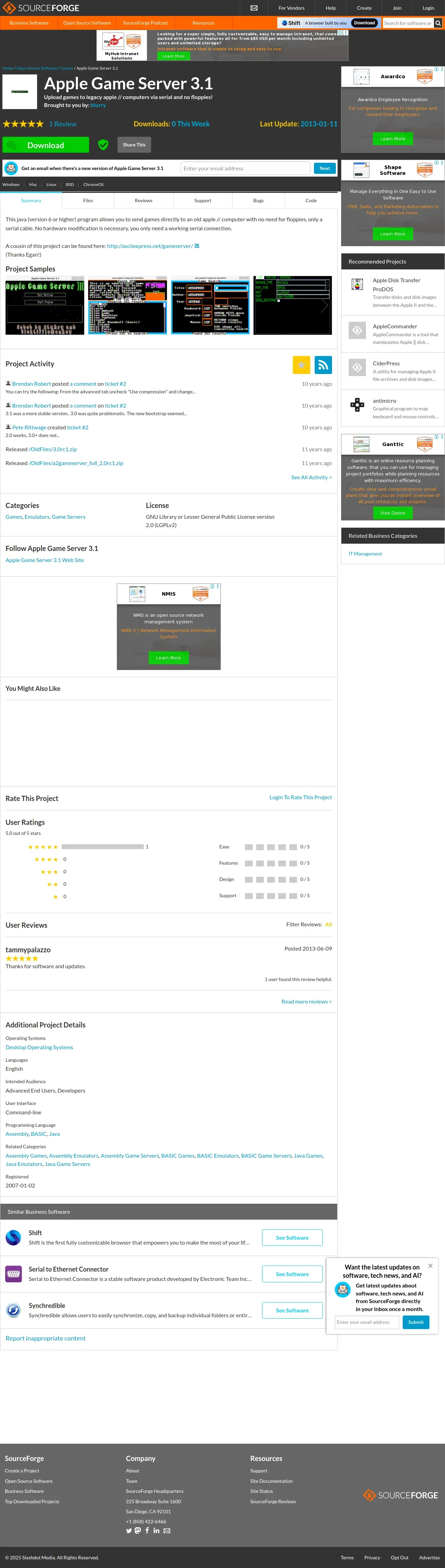This screenshot has width=445, height=1568.
Task: Click the Ease rating bar
Action: [x=271, y=847]
